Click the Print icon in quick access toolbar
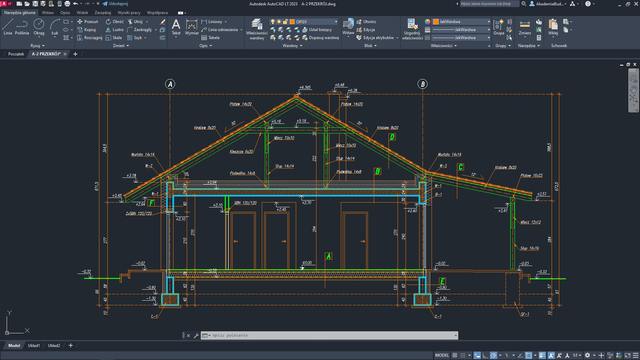 [x=67, y=4]
